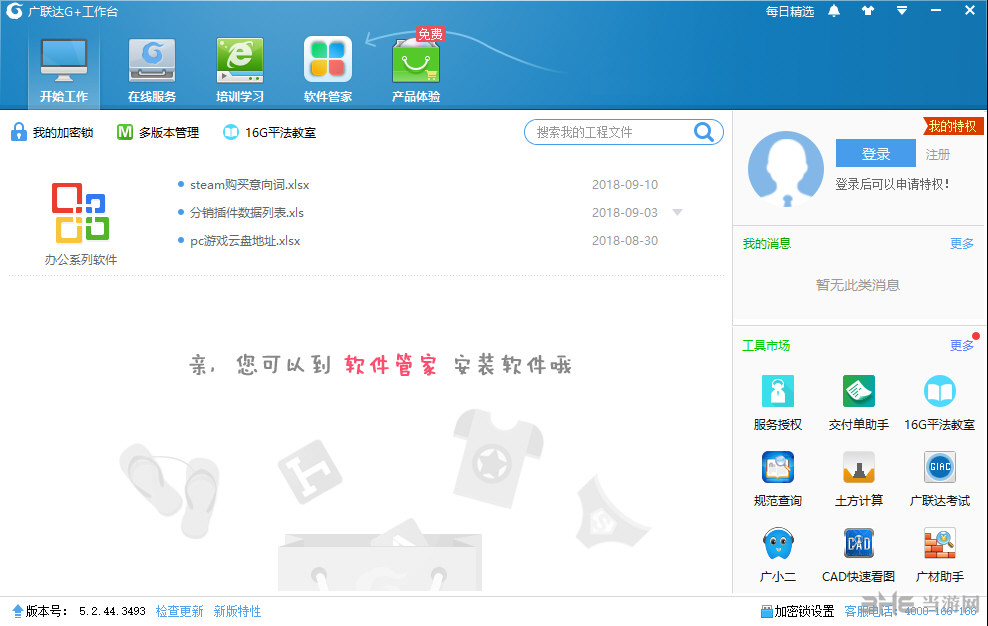Open the title bar dropdown menu triangle
This screenshot has width=988, height=626.
(x=902, y=11)
